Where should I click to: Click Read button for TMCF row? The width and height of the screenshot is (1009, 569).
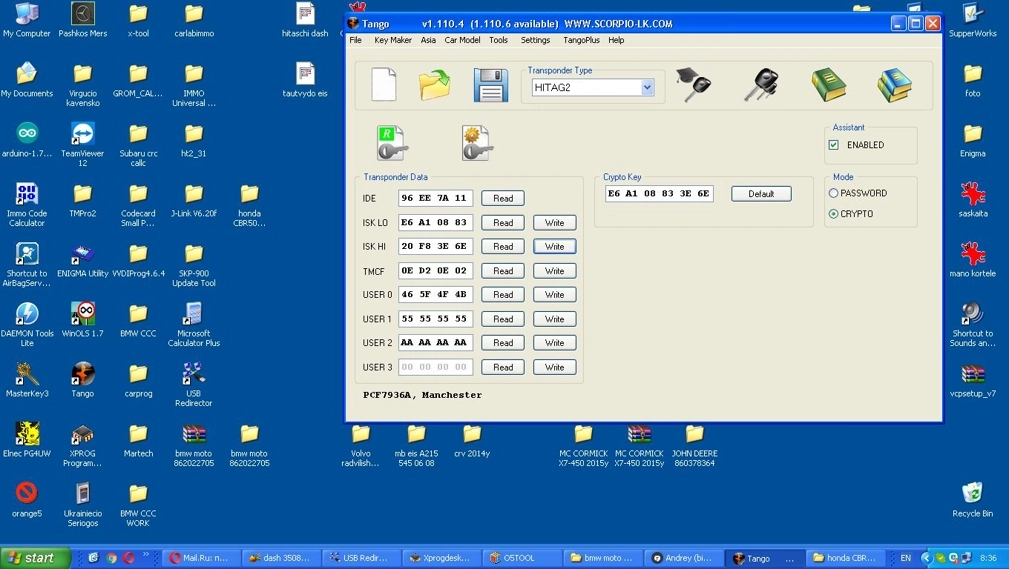coord(503,271)
